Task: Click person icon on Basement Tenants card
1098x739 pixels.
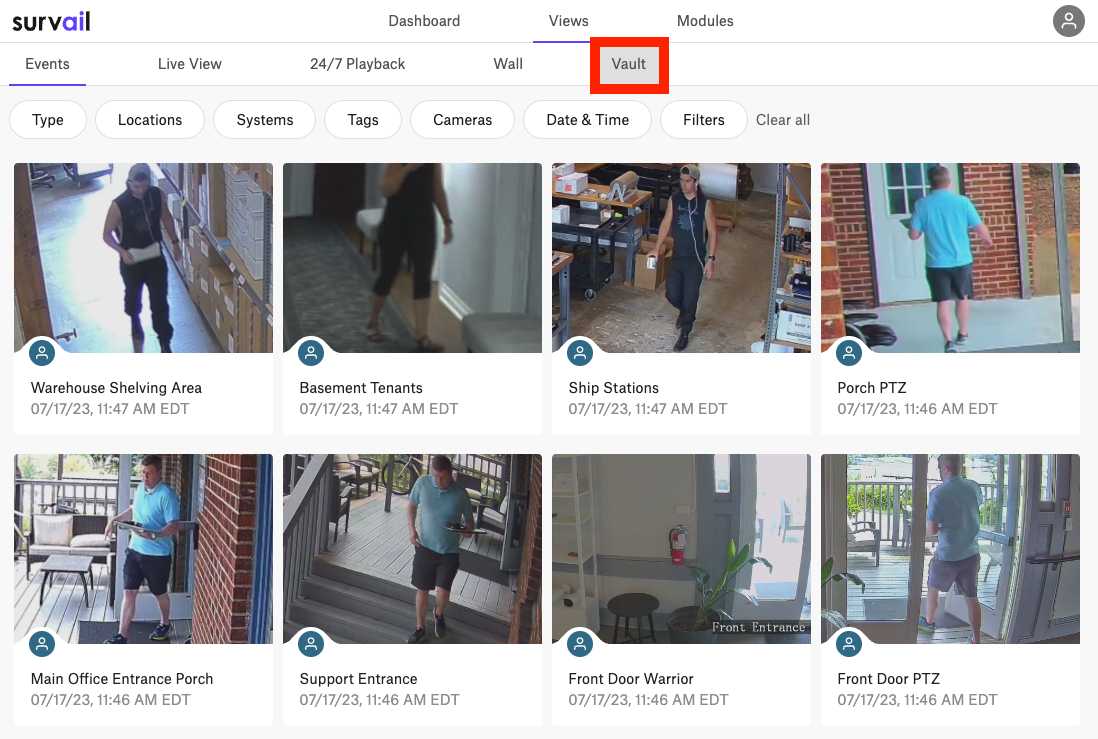Action: [311, 352]
